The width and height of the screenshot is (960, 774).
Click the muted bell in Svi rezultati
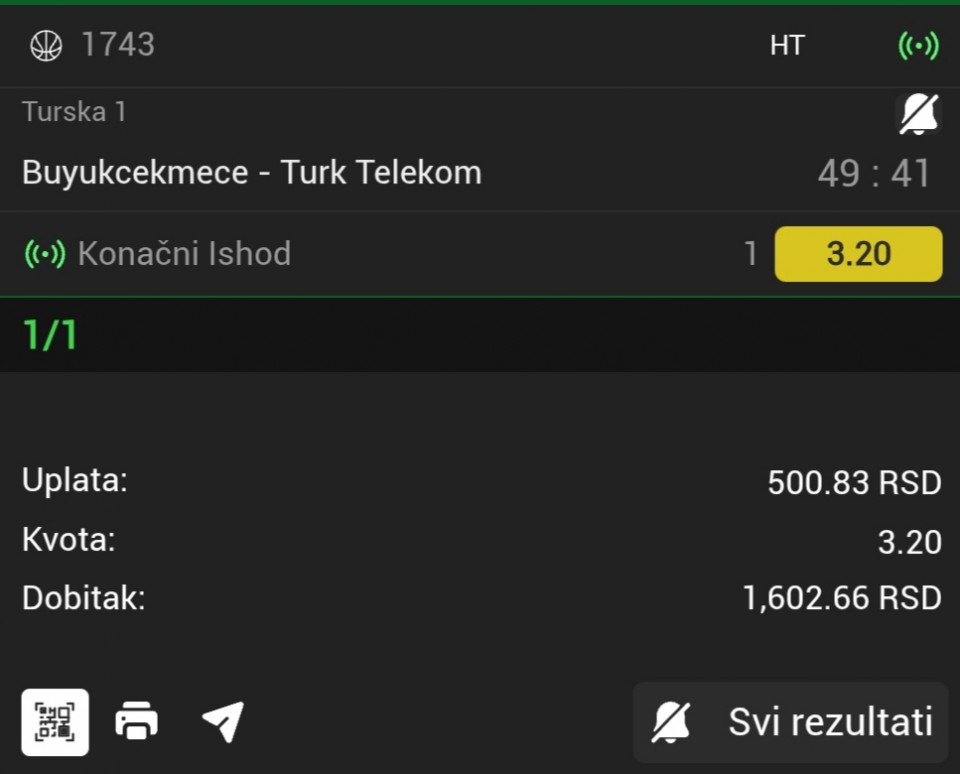click(x=670, y=722)
